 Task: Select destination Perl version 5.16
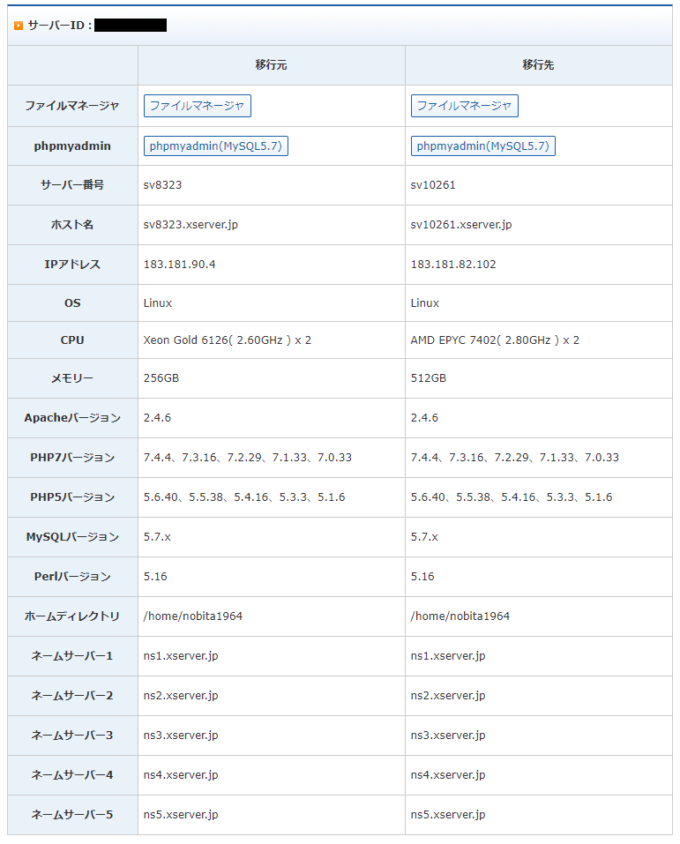tap(423, 576)
